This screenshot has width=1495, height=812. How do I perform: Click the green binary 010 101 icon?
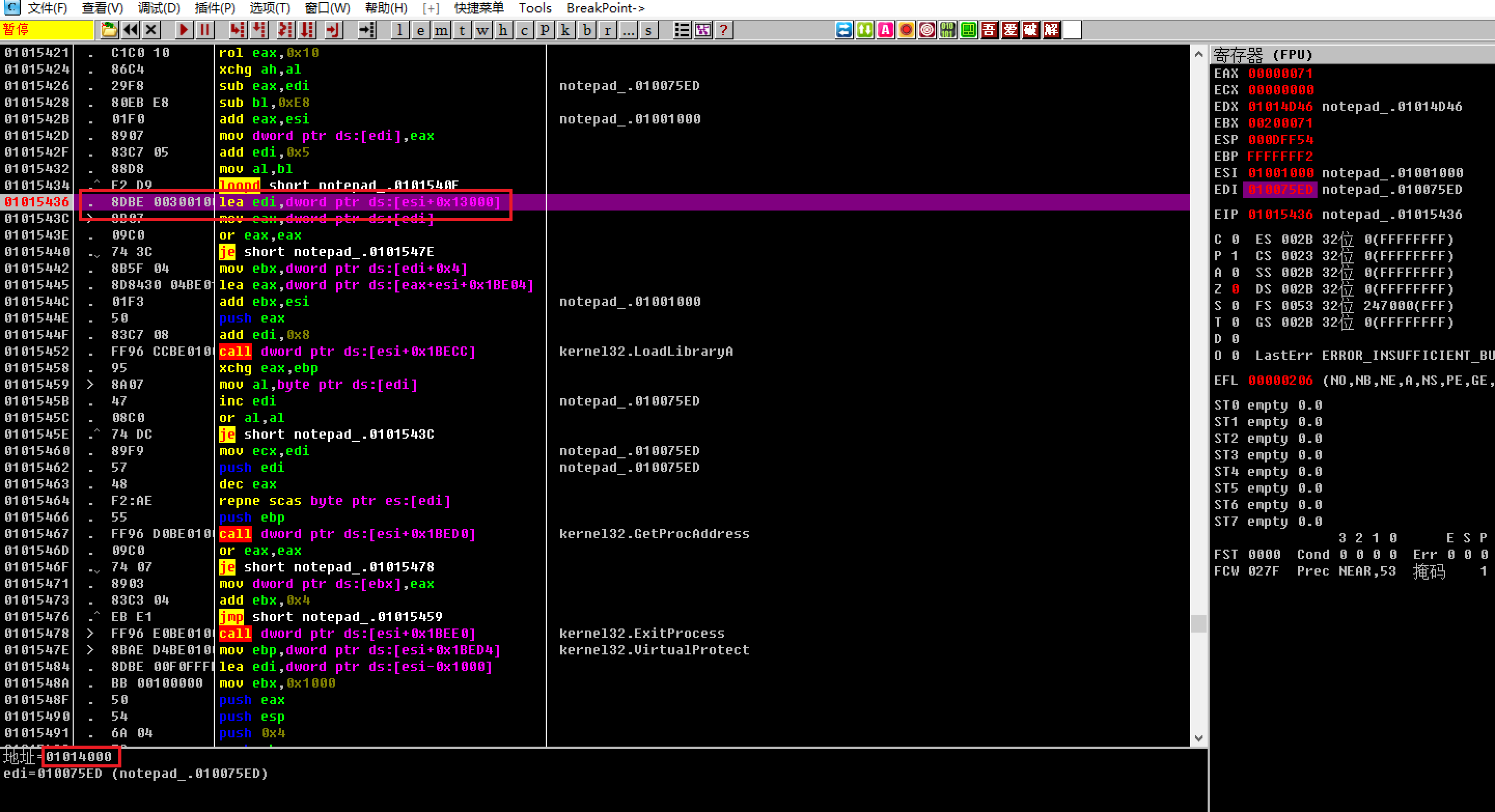(948, 30)
